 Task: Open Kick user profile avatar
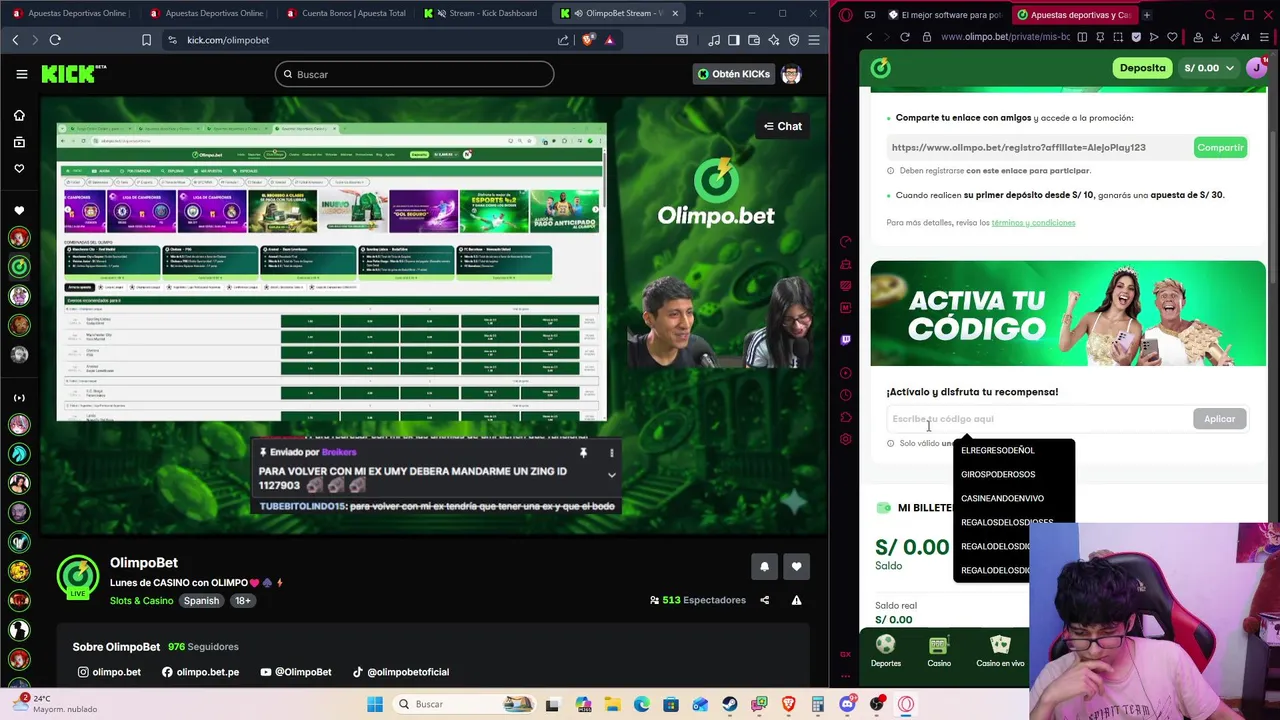click(791, 74)
